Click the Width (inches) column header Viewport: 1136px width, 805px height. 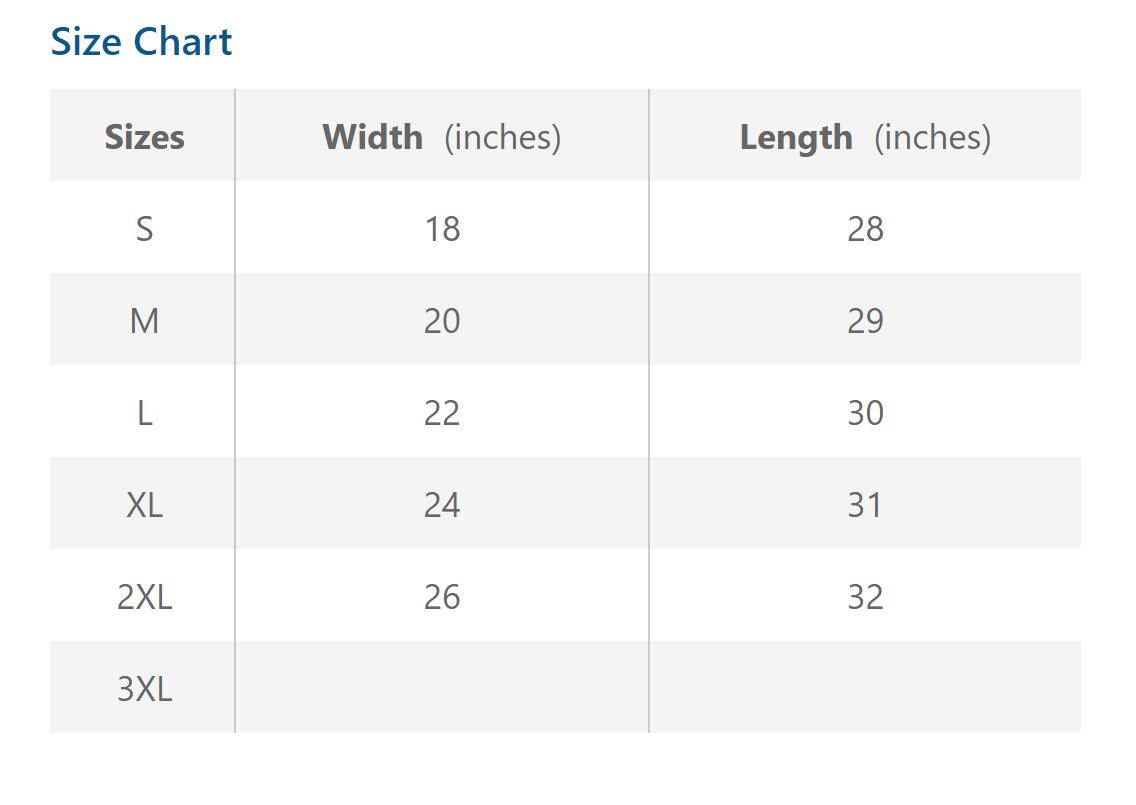tap(441, 137)
